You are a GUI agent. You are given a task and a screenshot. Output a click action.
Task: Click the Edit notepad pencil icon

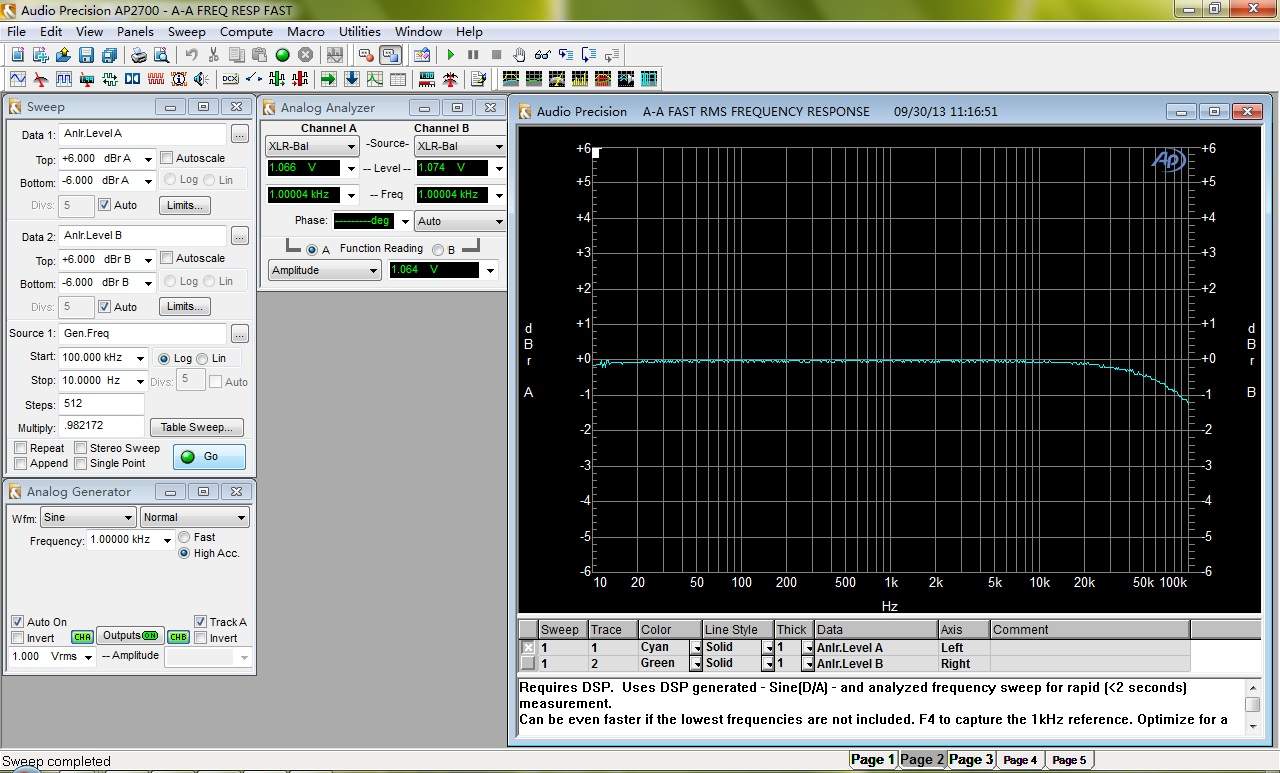tap(478, 79)
